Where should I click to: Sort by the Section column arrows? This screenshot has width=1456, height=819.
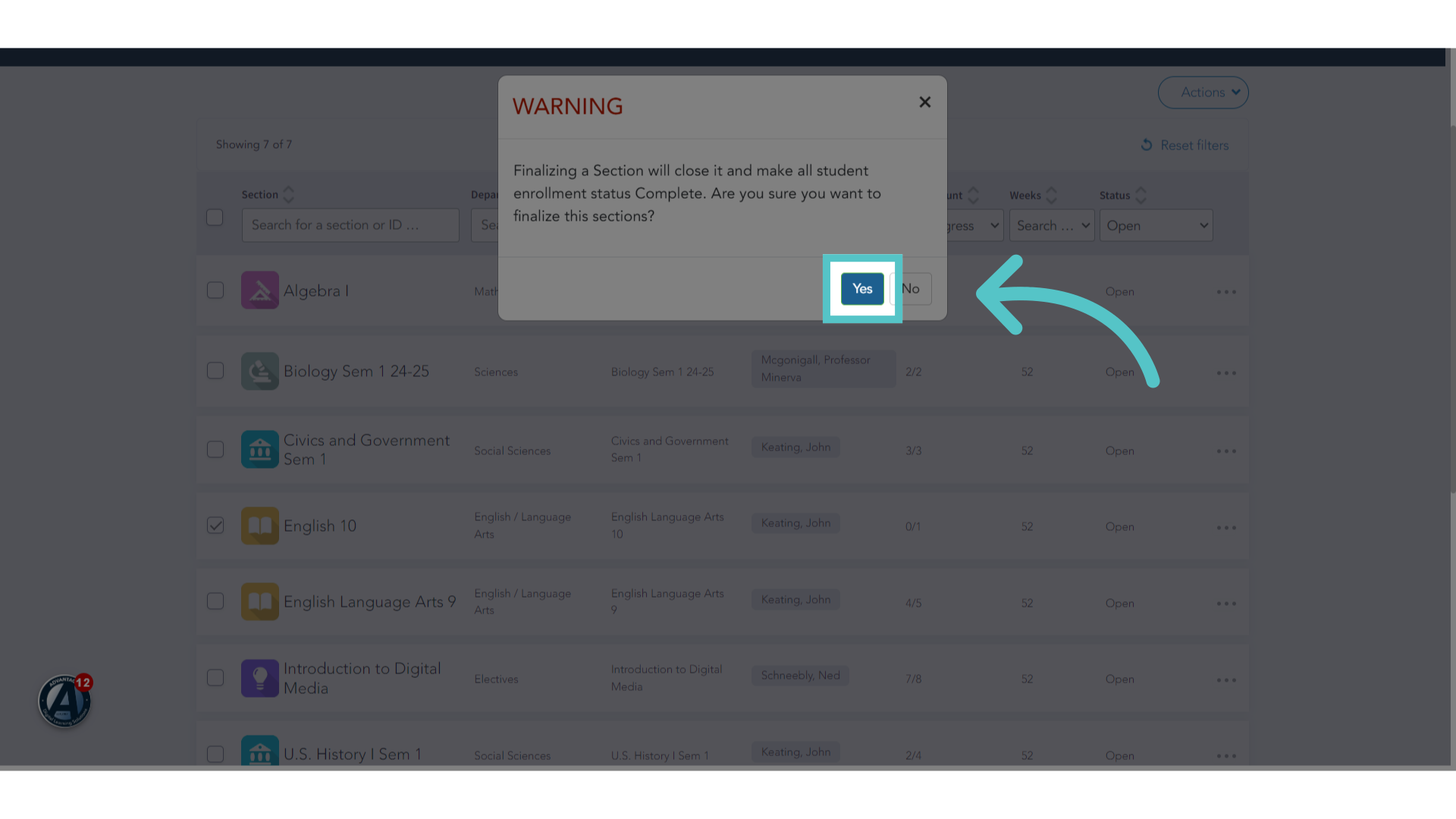coord(288,195)
